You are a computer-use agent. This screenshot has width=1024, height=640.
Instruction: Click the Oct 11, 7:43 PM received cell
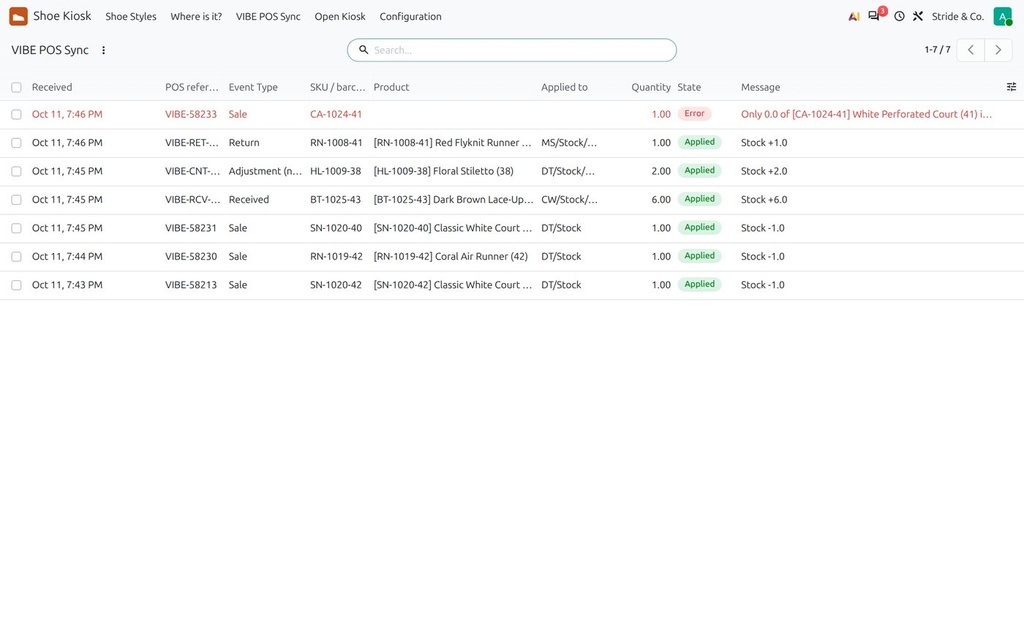pyautogui.click(x=67, y=285)
